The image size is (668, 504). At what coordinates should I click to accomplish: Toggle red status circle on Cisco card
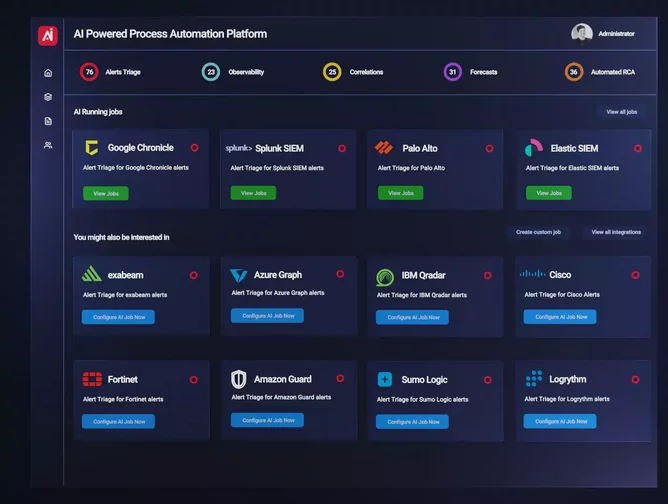point(636,275)
